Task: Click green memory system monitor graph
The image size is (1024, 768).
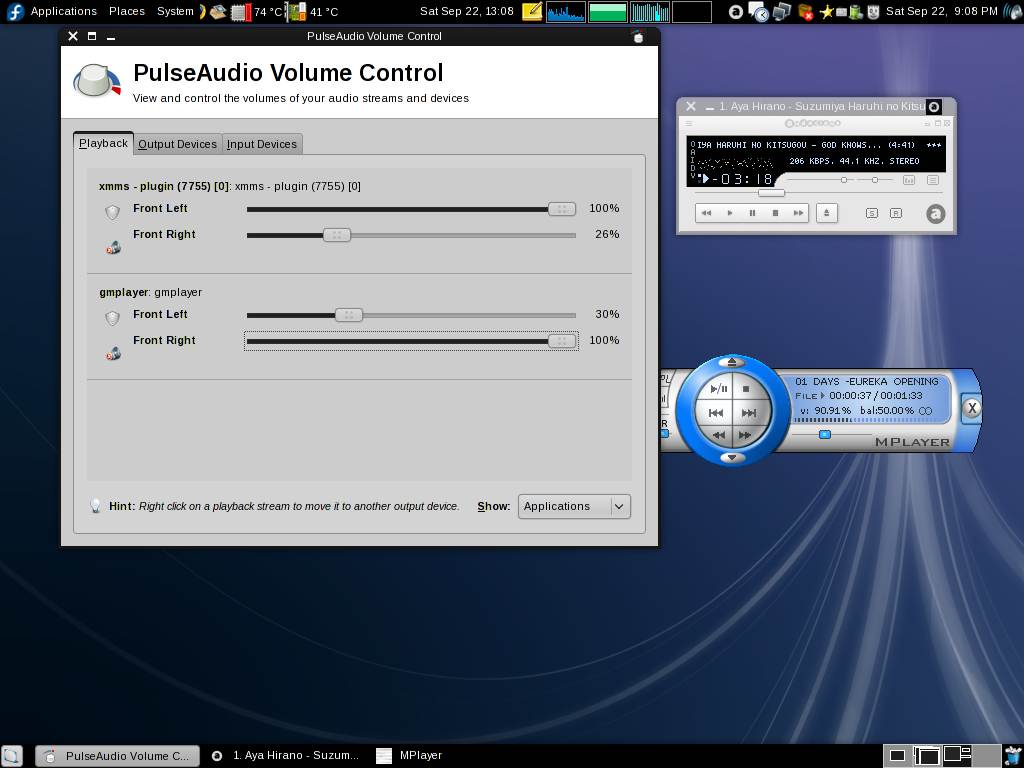Action: [607, 12]
